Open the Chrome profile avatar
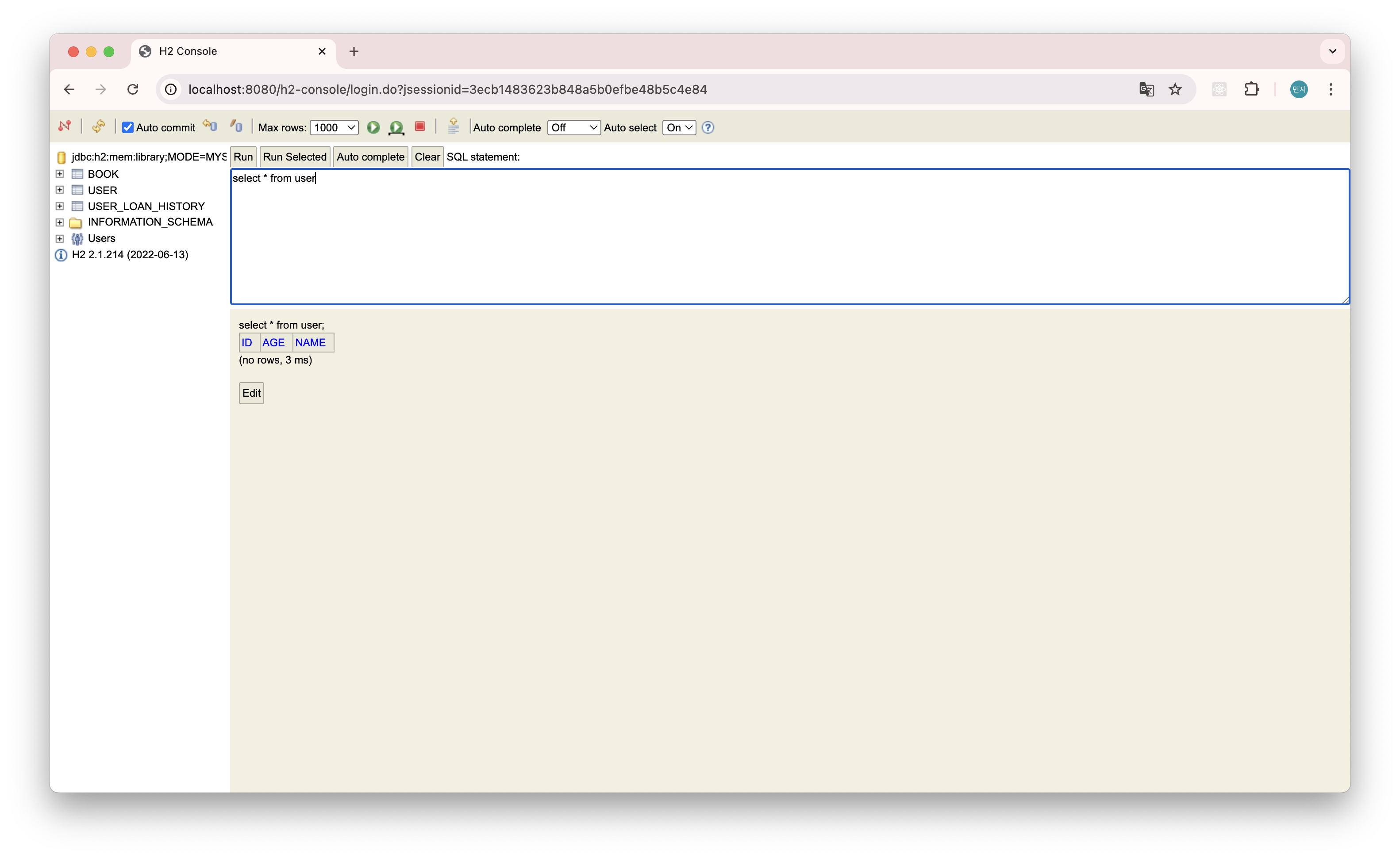Image resolution: width=1400 pixels, height=858 pixels. tap(1299, 89)
